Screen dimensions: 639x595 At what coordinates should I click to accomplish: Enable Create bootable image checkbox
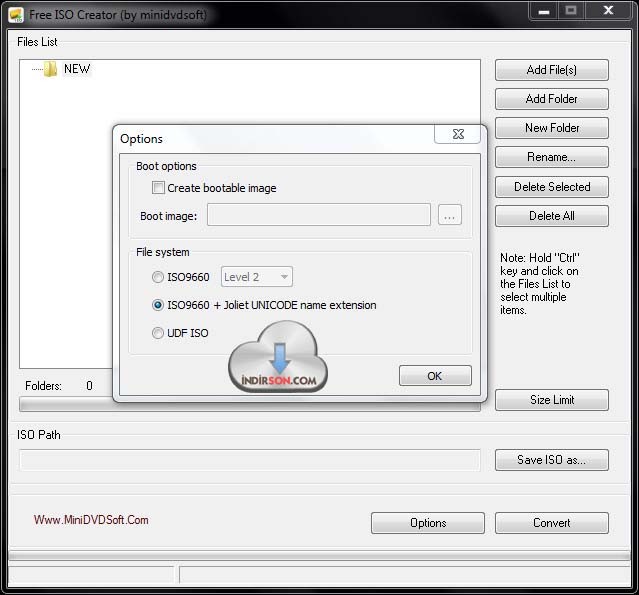tap(158, 187)
